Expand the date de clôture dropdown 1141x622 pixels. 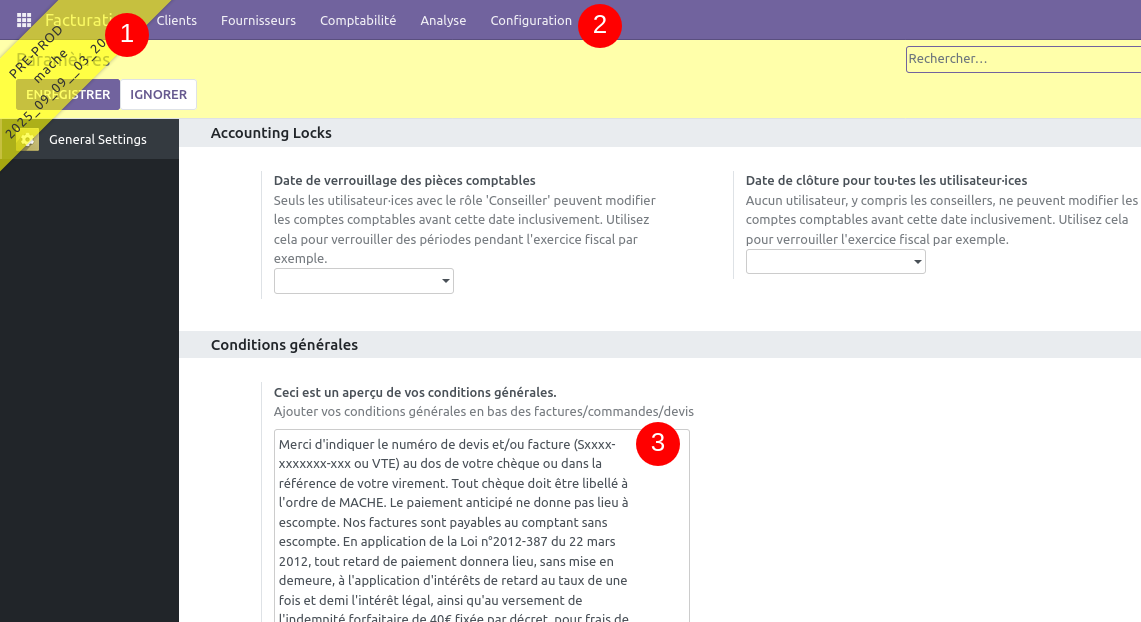[x=835, y=261]
